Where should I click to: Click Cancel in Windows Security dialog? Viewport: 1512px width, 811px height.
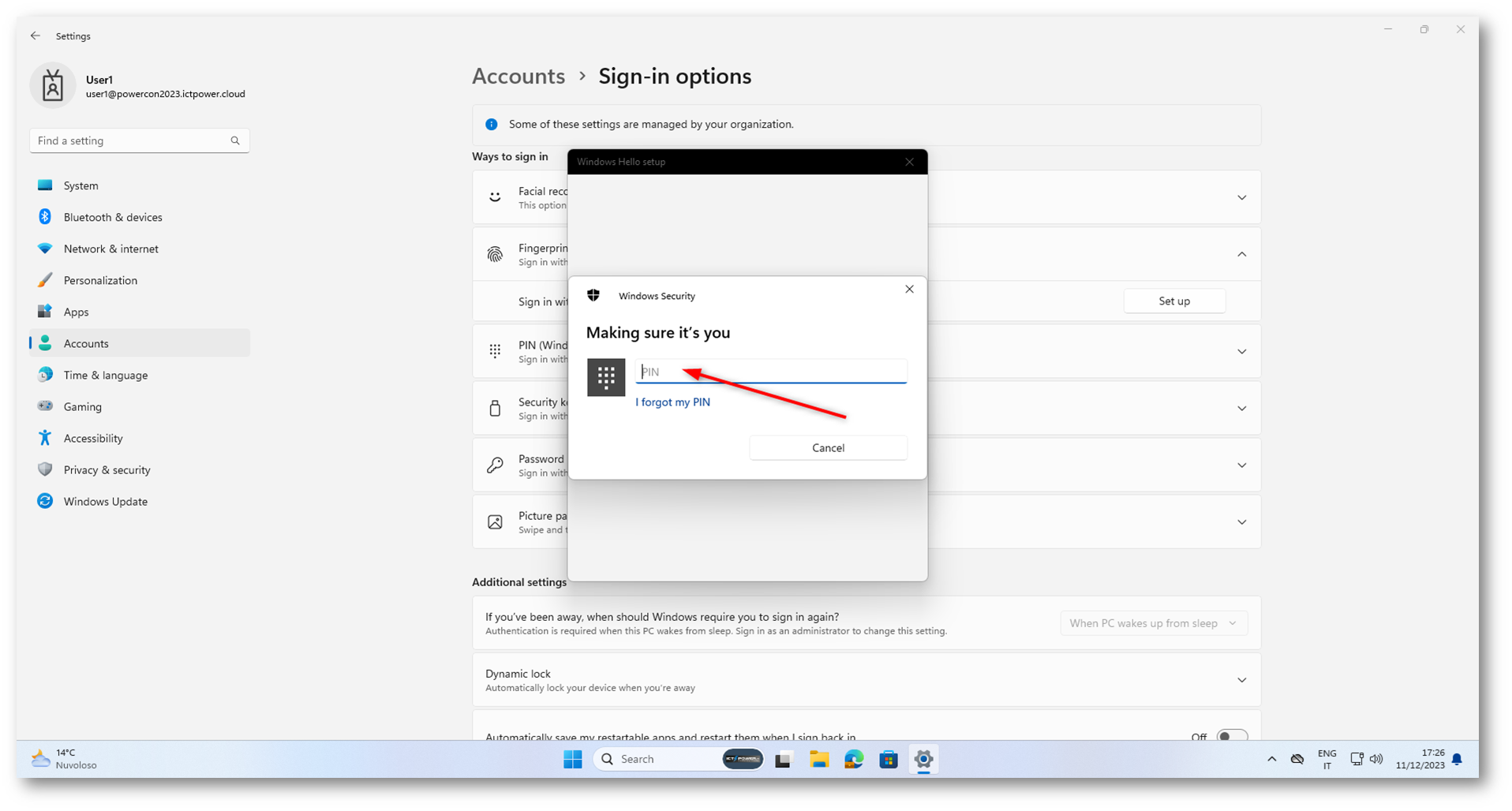click(828, 447)
